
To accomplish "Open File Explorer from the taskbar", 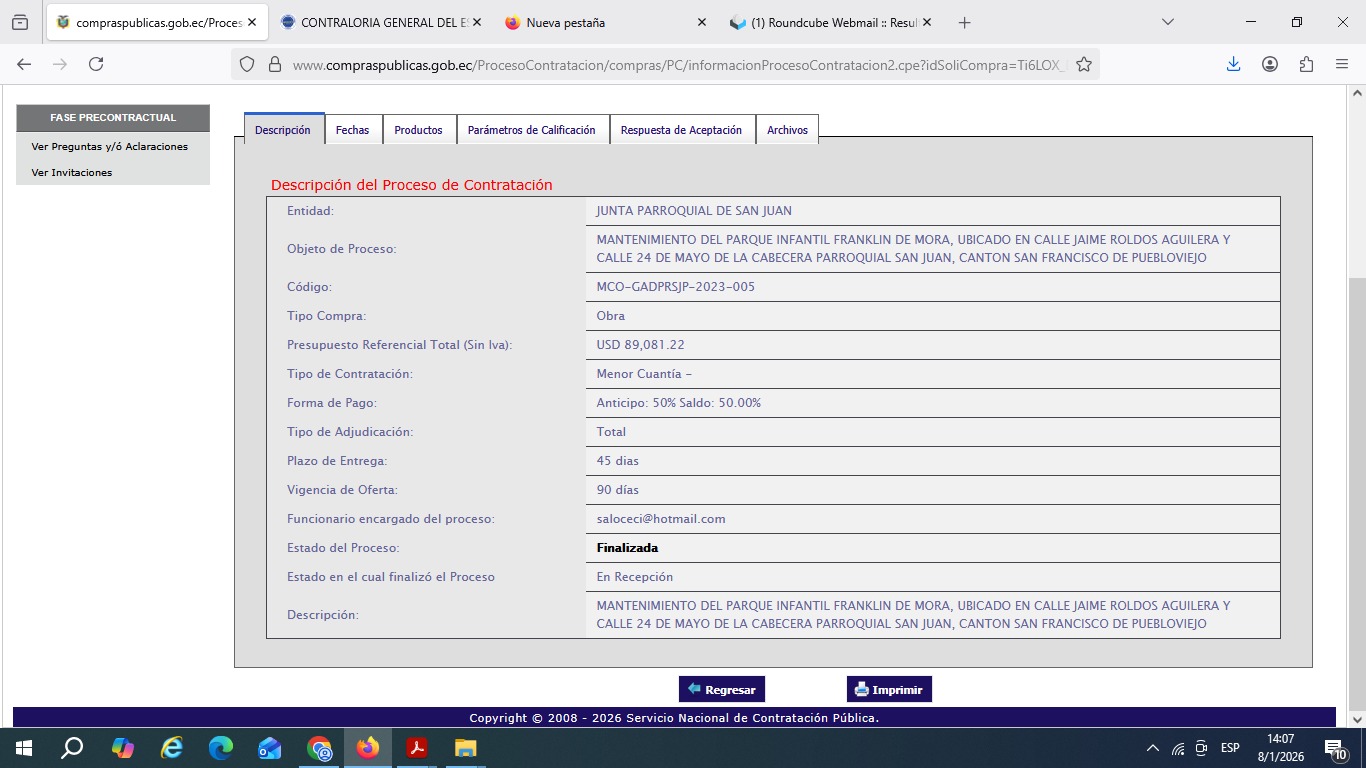I will click(x=465, y=748).
